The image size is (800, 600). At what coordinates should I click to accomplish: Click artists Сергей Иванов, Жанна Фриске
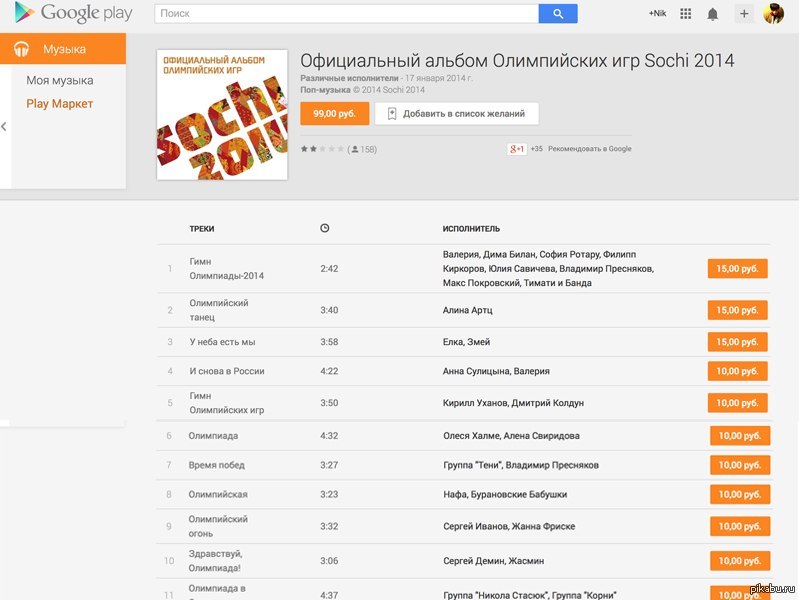(509, 526)
